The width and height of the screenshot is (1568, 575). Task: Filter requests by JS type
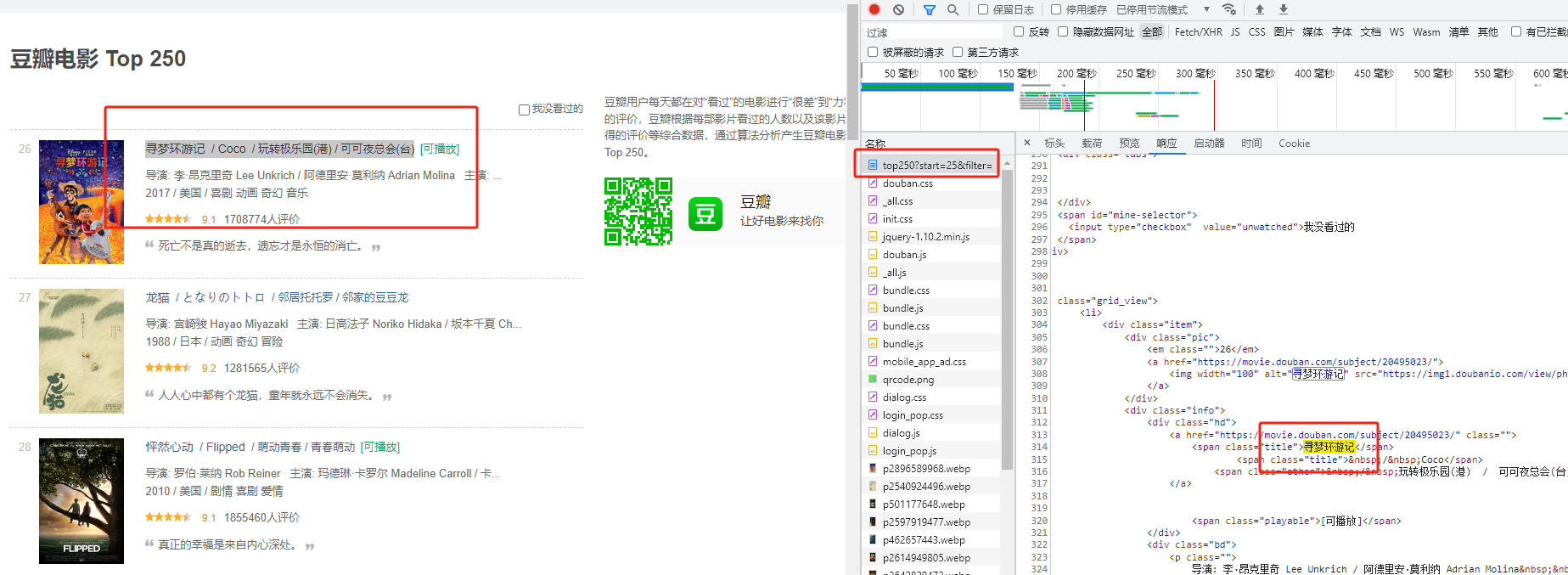tap(1235, 32)
